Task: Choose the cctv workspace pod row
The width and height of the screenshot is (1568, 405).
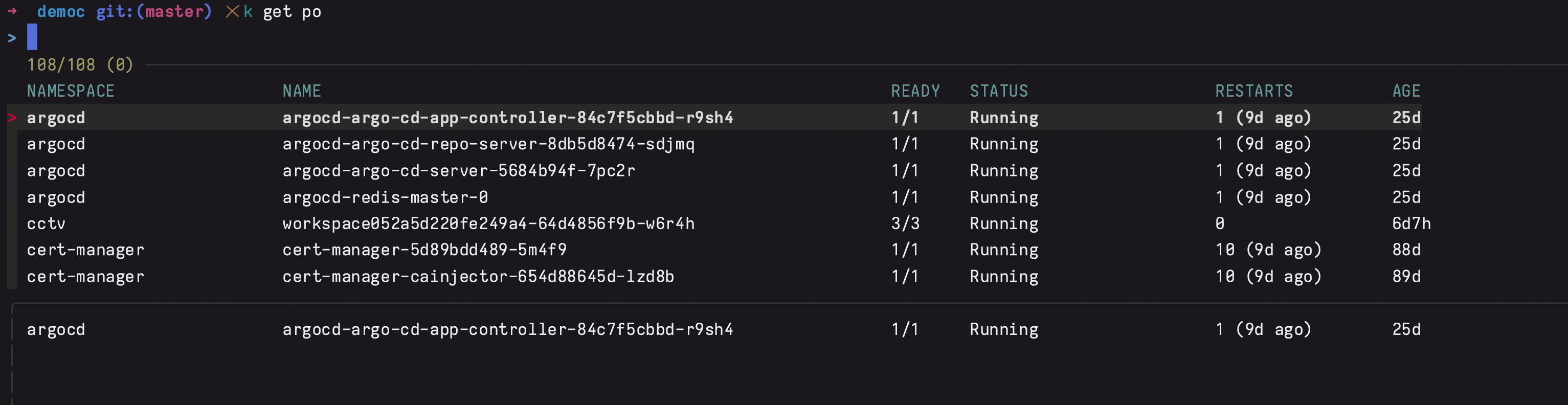Action: [488, 223]
